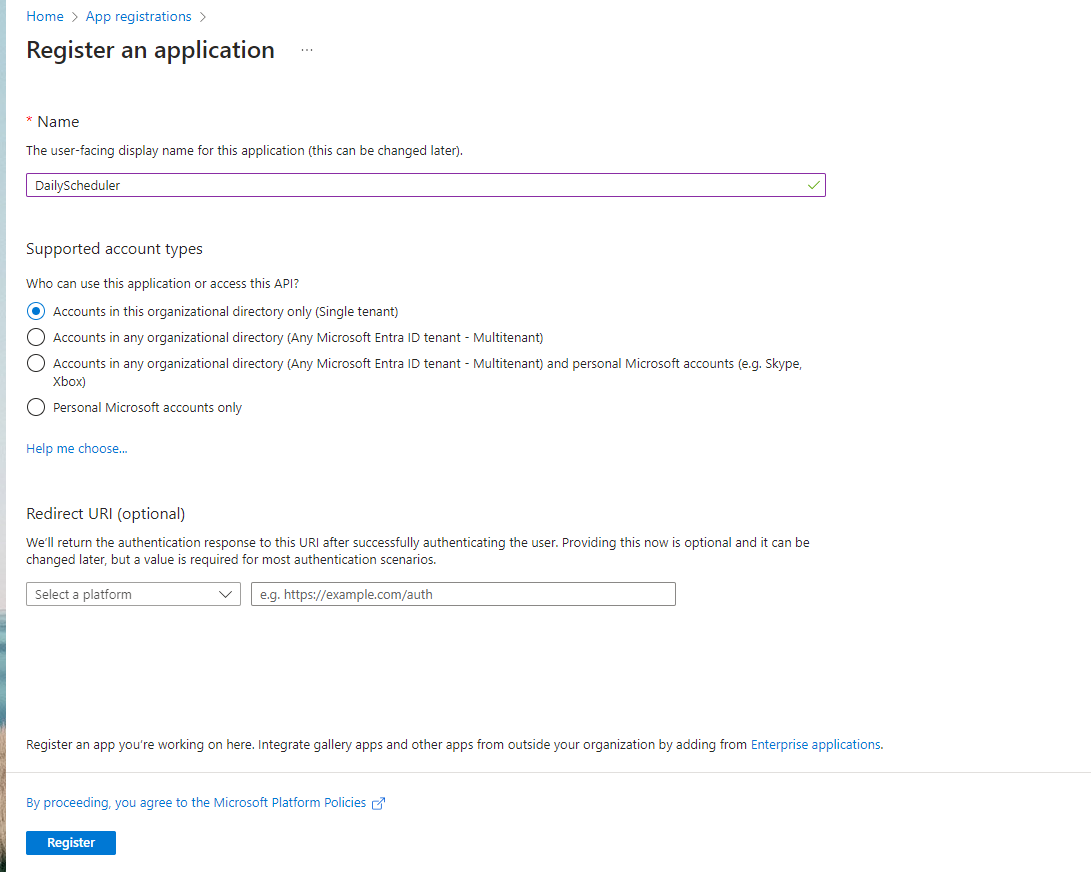
Task: Click the Register an application heading
Action: click(150, 50)
